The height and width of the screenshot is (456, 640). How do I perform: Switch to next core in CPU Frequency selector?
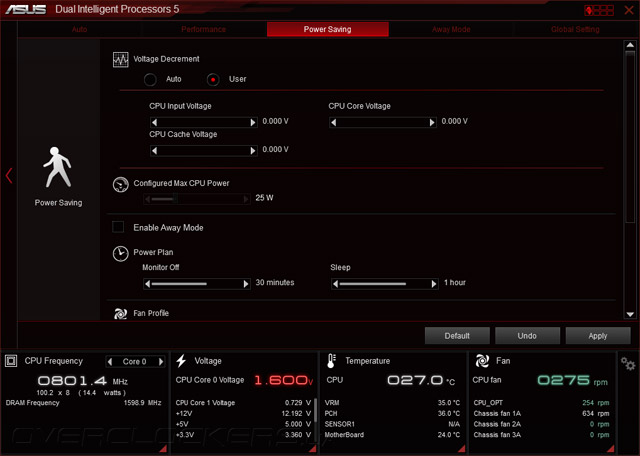[x=161, y=362]
